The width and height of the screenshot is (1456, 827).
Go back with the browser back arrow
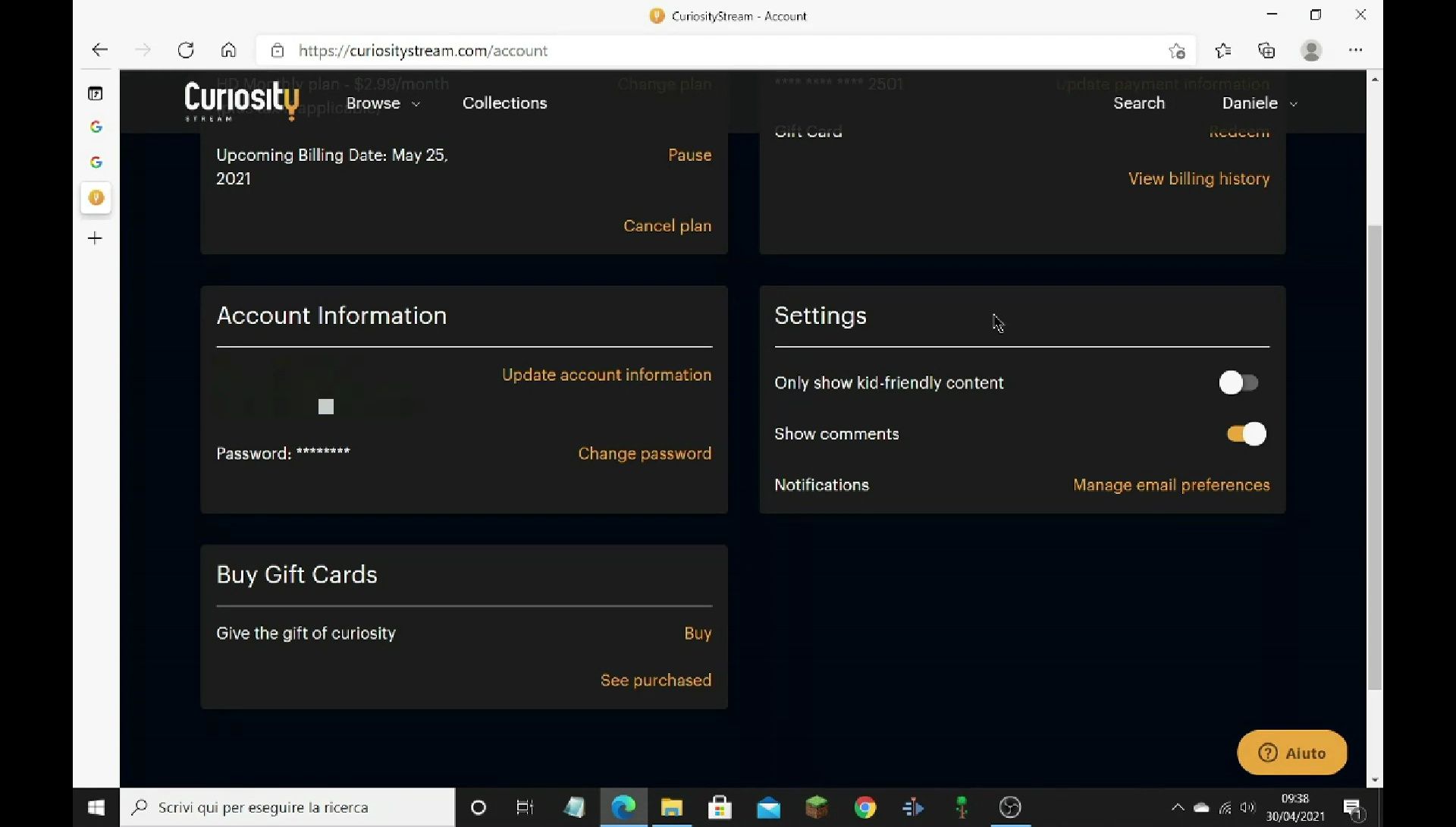coord(99,50)
